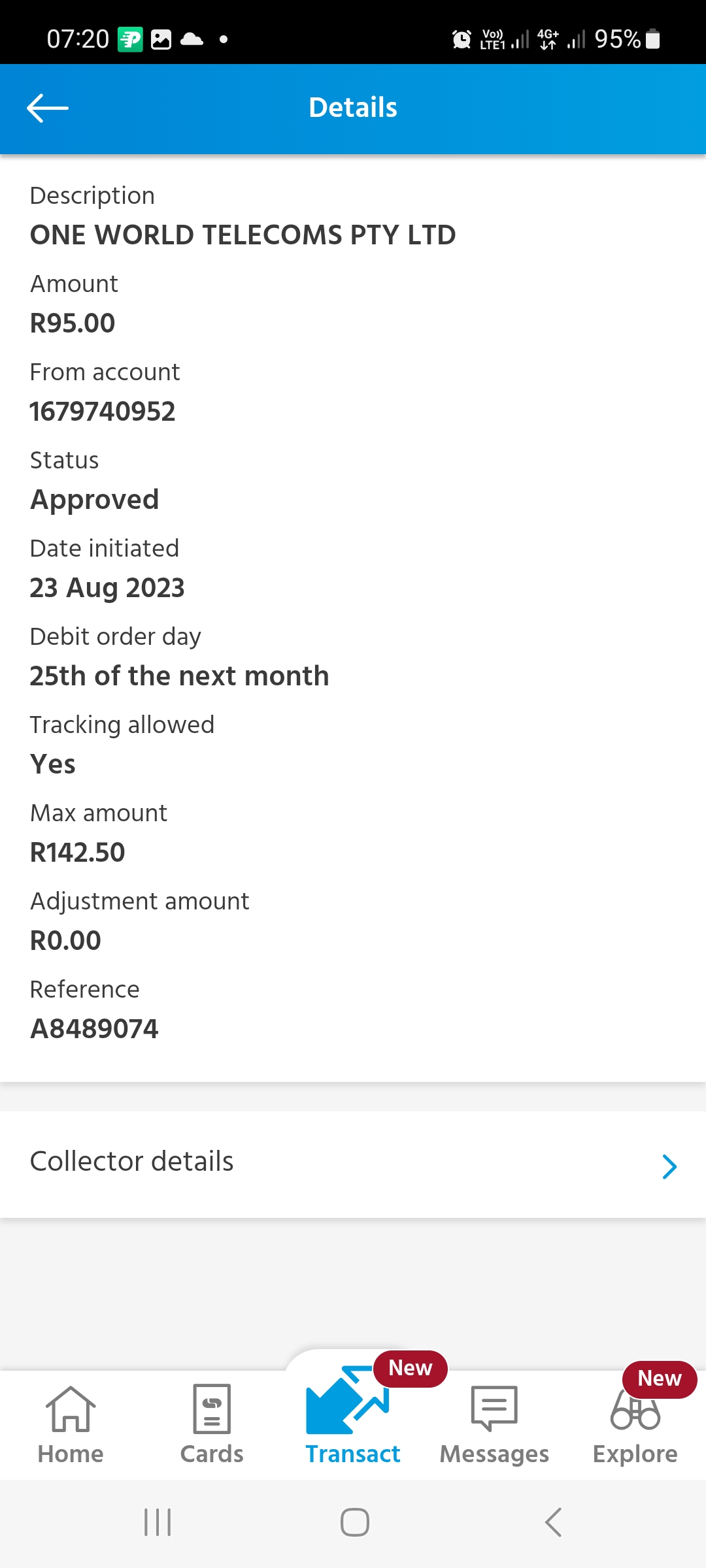Tap the alarm clock status icon

pyautogui.click(x=462, y=39)
